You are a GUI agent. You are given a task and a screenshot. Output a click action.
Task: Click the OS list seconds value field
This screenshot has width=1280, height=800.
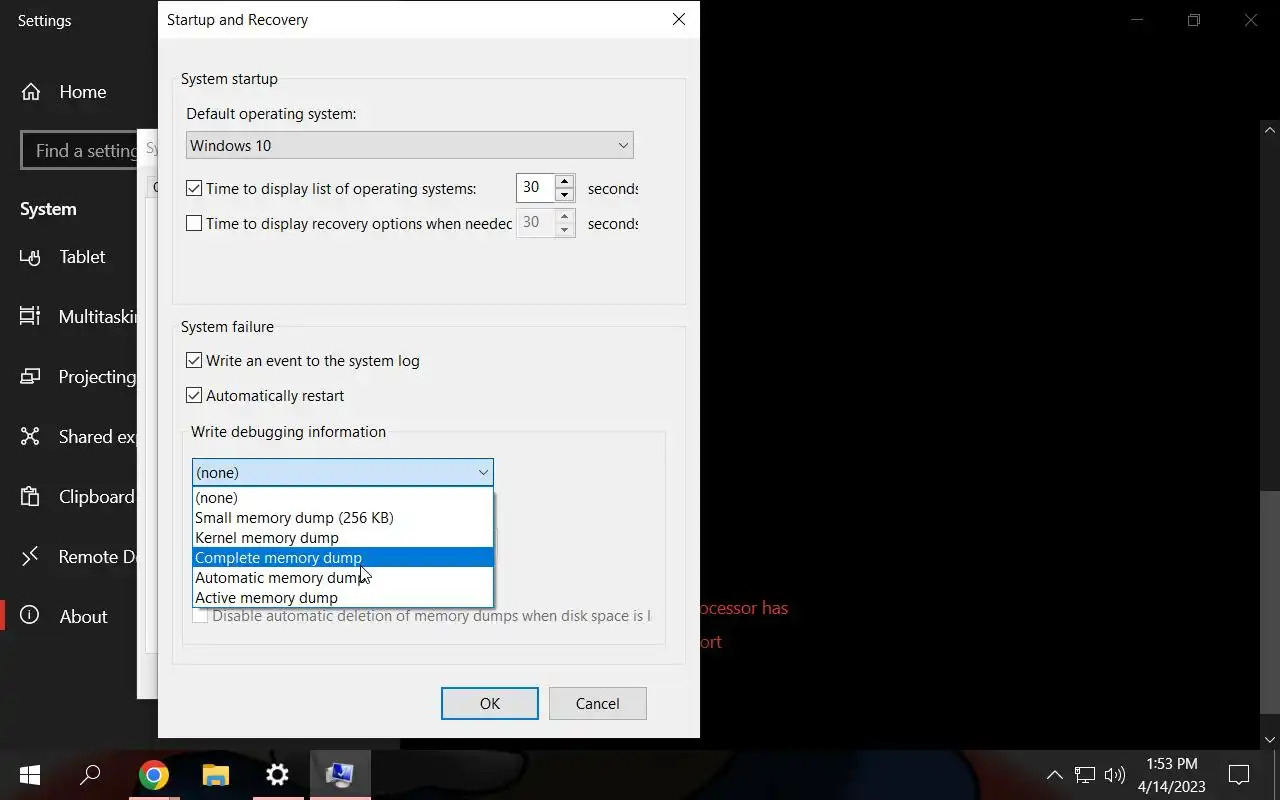[535, 188]
